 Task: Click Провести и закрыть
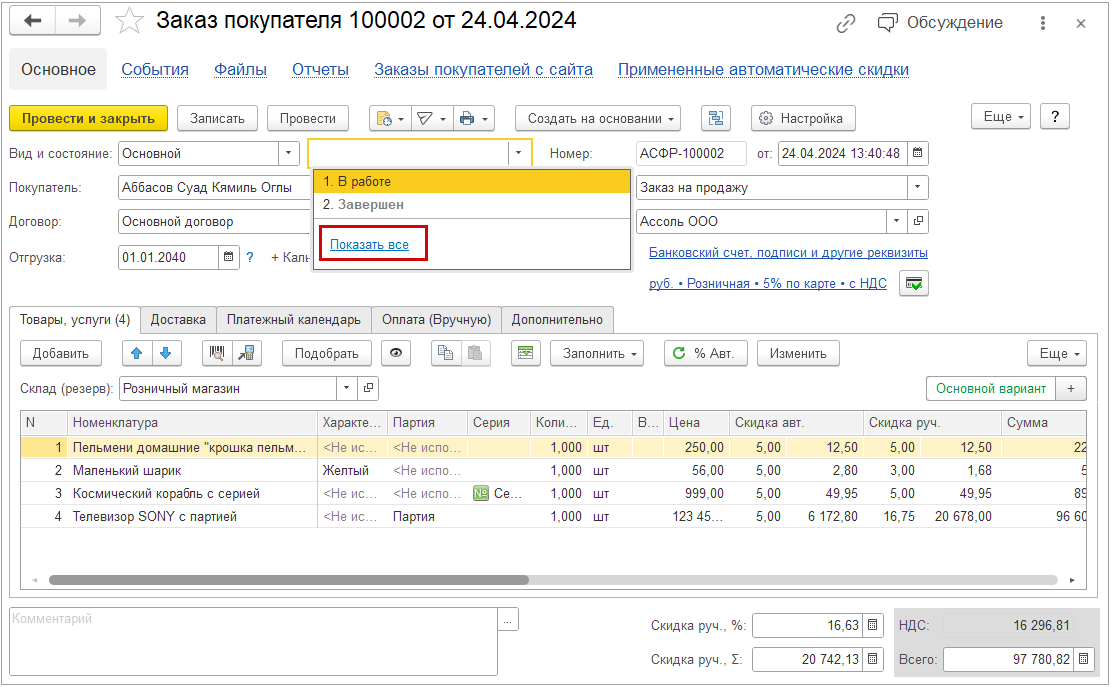[89, 118]
